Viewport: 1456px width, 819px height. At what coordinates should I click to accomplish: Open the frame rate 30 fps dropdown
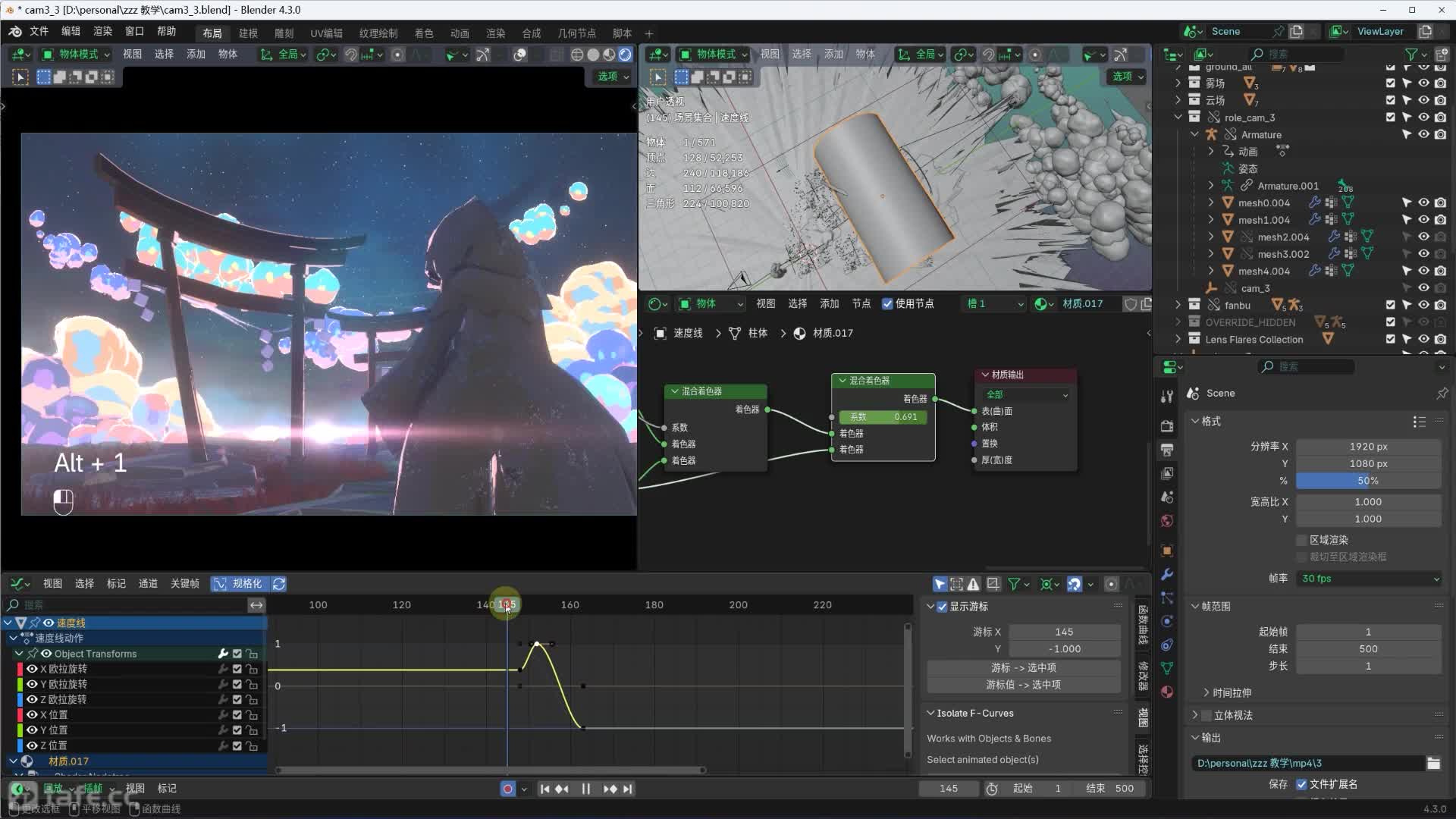[1369, 579]
